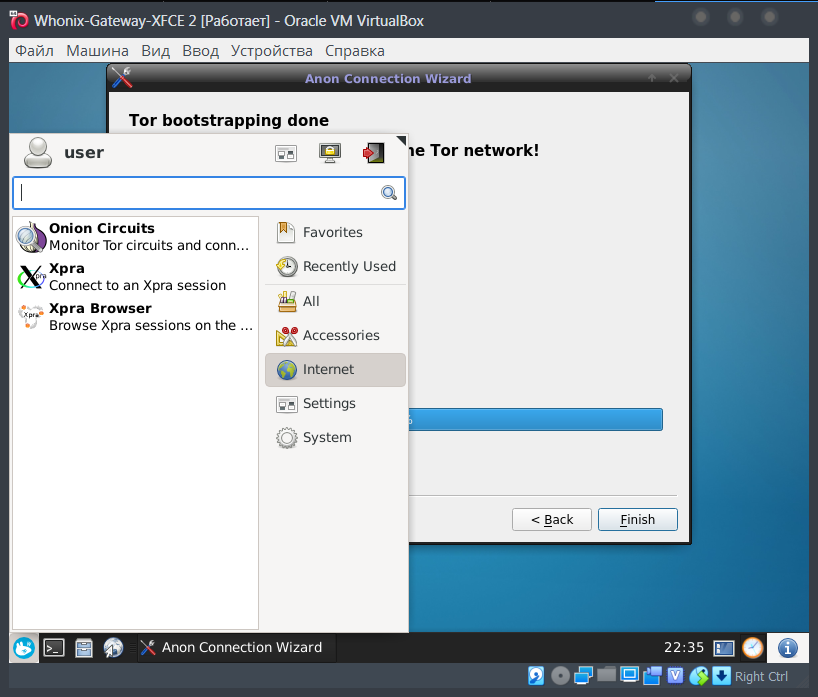
Task: Click the application search input field
Action: [x=198, y=193]
